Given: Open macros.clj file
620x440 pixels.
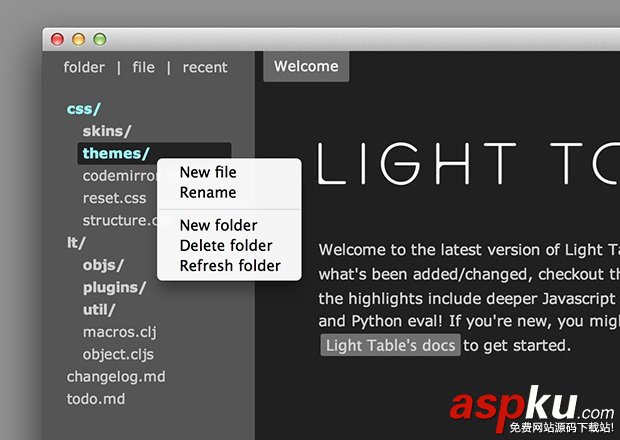Looking at the screenshot, I should (119, 332).
